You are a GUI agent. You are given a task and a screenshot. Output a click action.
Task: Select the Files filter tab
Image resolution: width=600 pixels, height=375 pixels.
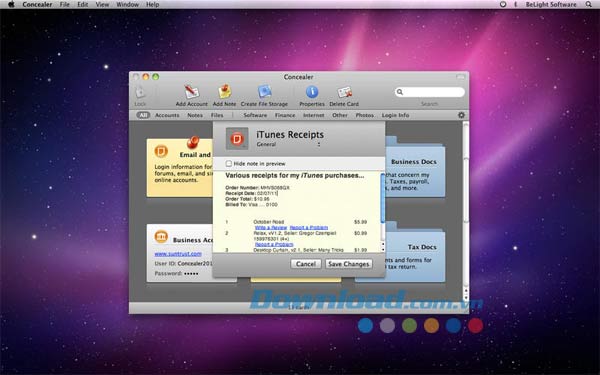pos(217,115)
